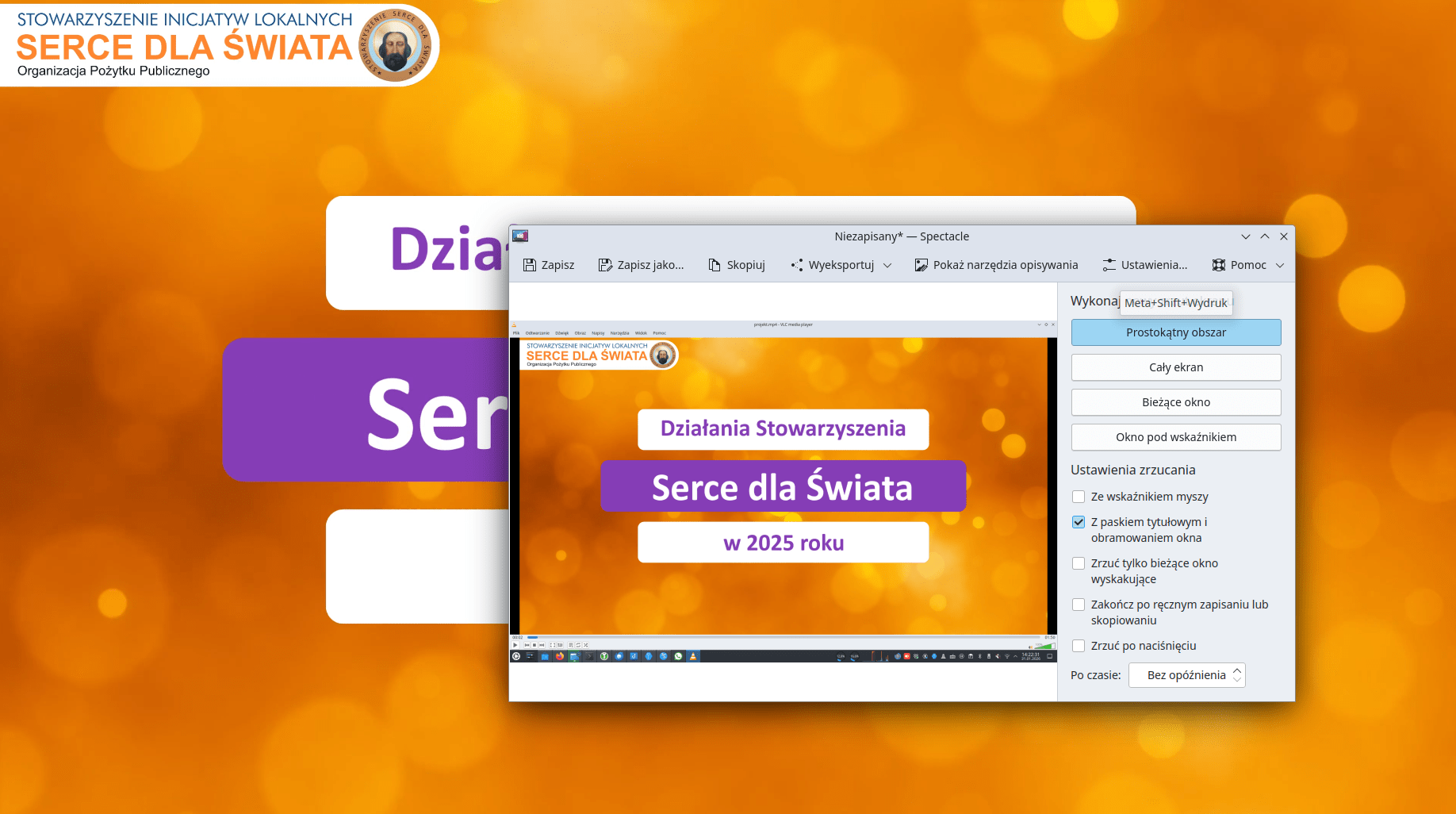Click the captured screenshot preview image
Screen dimensions: 1456x814
coord(783,490)
